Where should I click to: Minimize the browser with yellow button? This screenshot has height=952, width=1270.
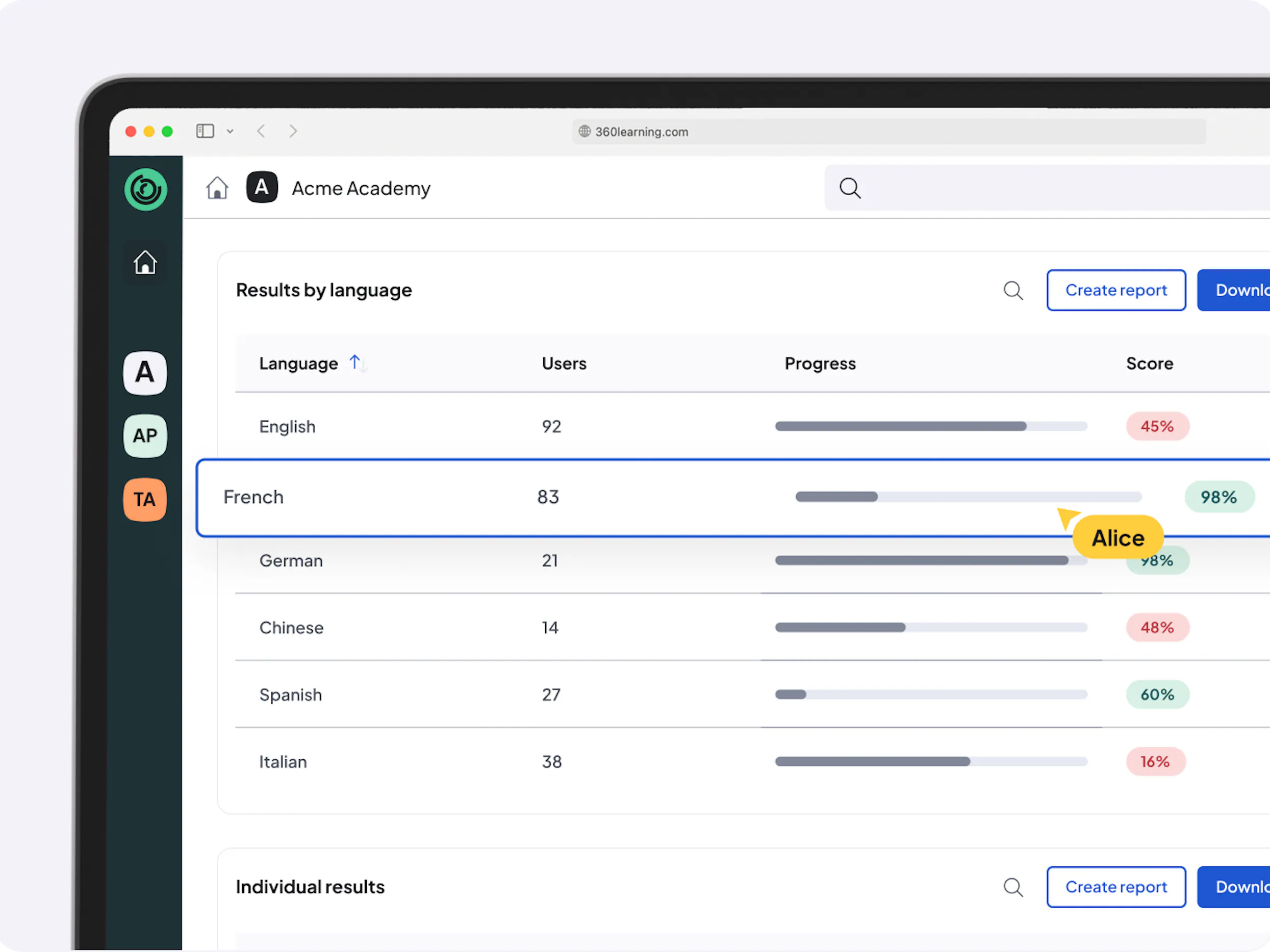(149, 132)
